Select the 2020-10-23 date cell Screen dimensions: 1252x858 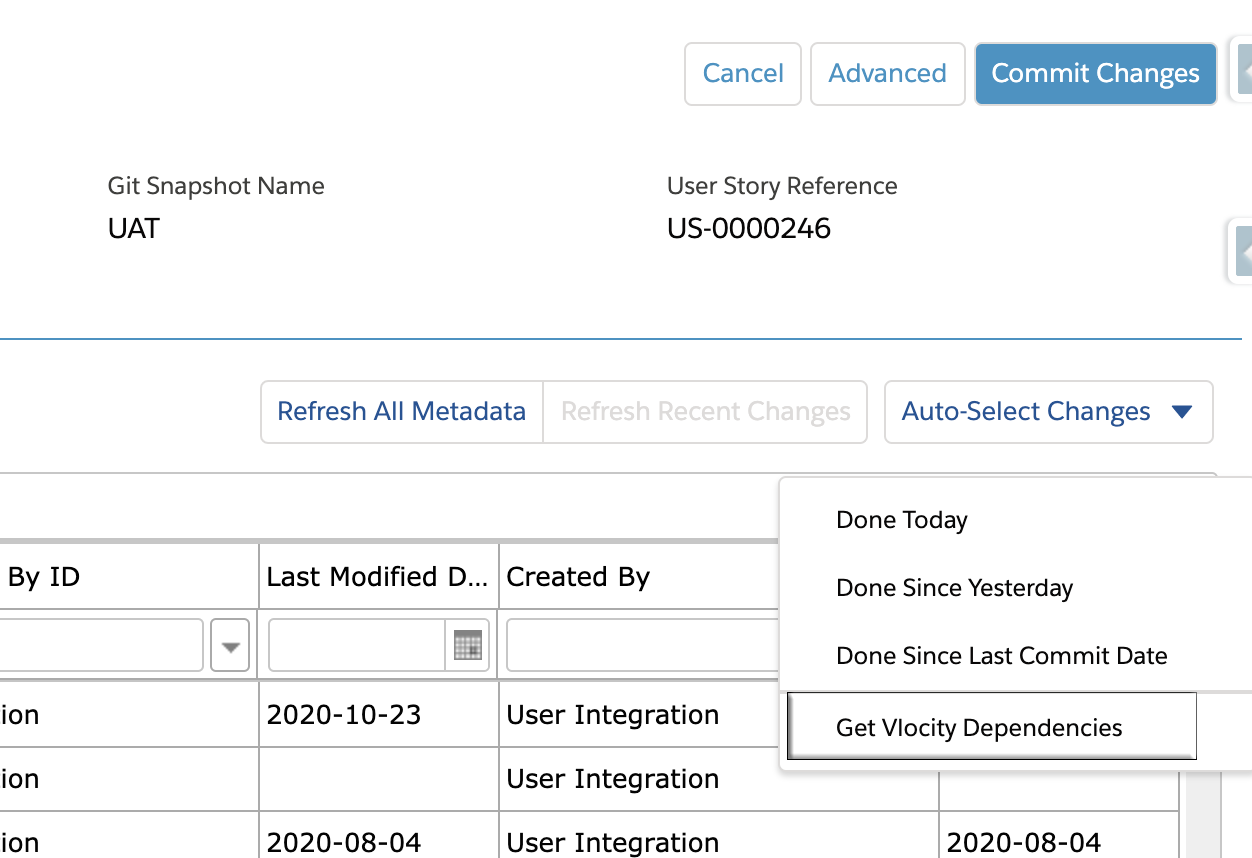tap(378, 715)
